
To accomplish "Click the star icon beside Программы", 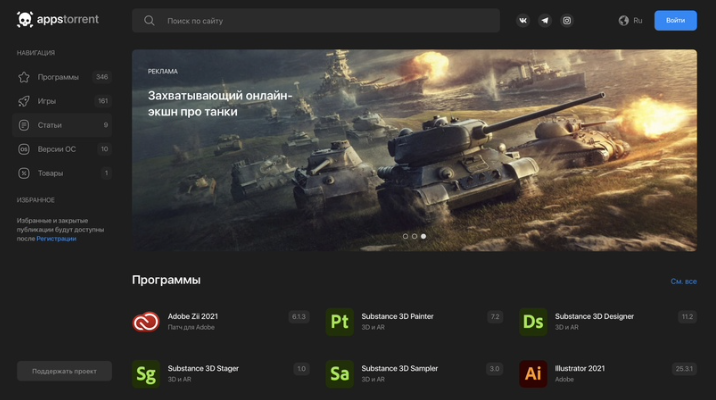I will 24,77.
